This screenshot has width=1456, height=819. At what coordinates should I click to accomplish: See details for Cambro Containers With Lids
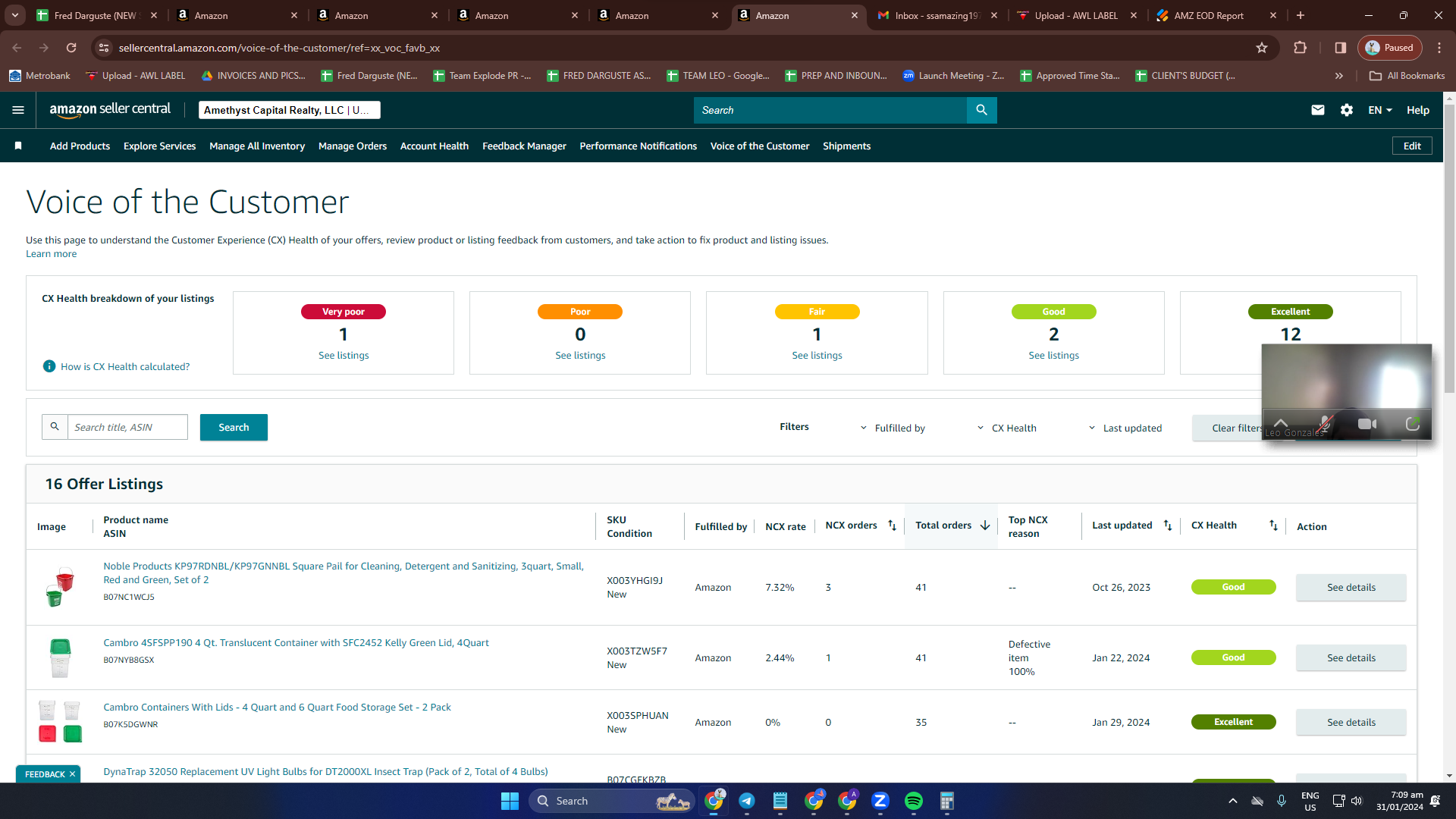(1351, 723)
